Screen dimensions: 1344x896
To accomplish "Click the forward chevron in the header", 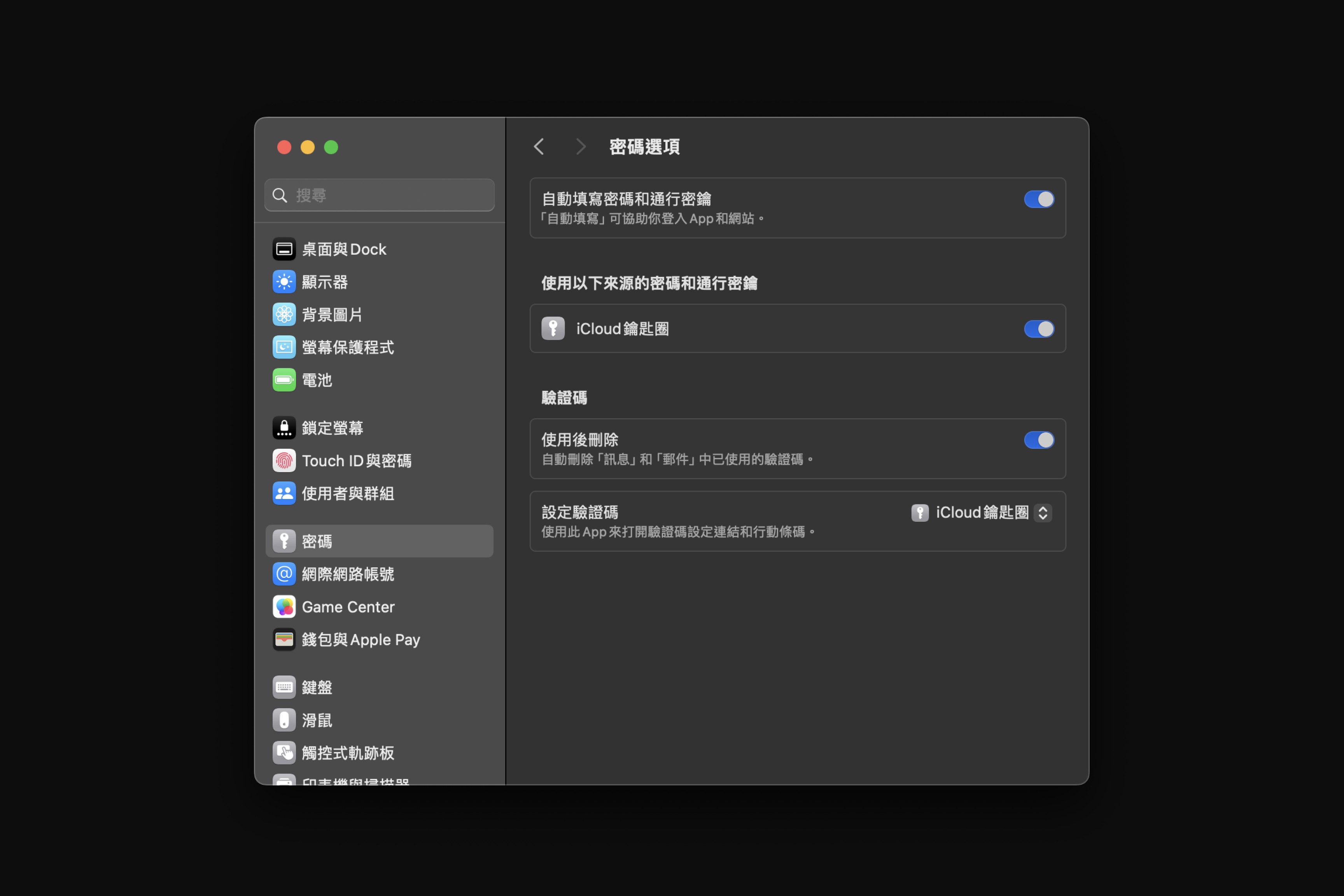I will point(581,147).
